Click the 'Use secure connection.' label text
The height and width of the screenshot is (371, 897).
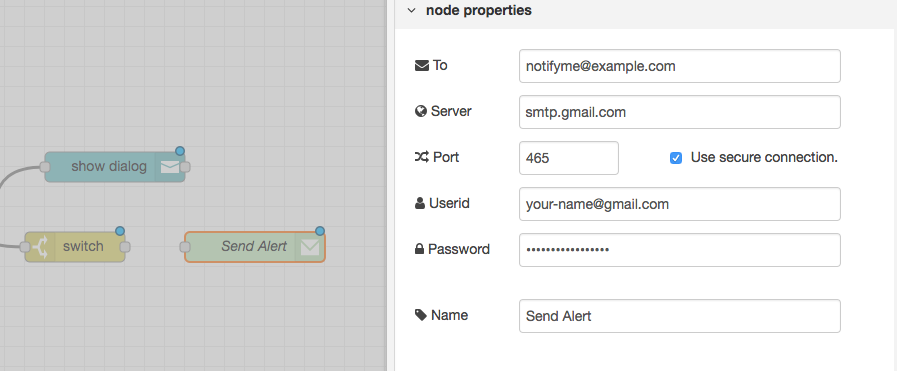point(764,158)
